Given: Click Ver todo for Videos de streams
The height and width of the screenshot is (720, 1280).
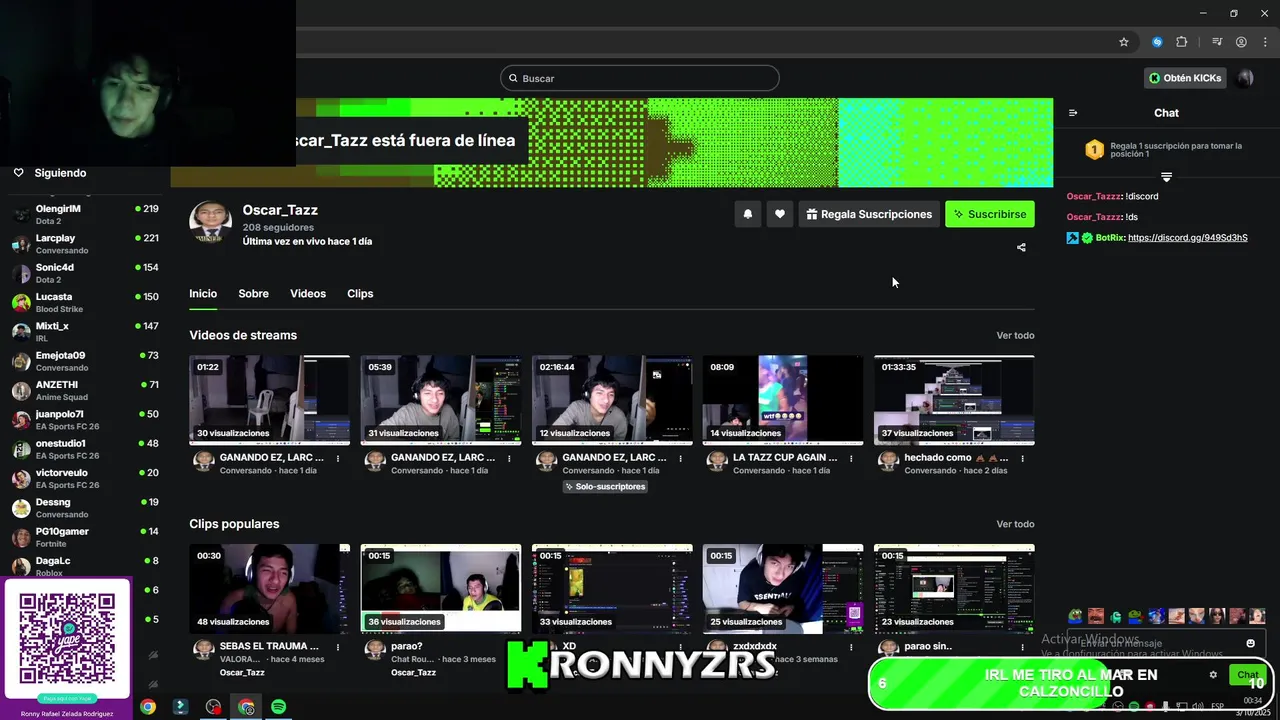Looking at the screenshot, I should 1015,335.
